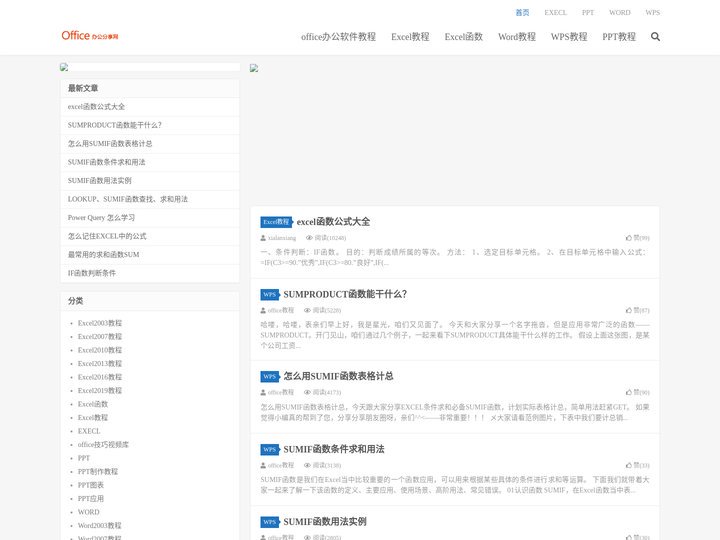720x540 pixels.
Task: Open category PPT制作教程
Action: [x=98, y=472]
